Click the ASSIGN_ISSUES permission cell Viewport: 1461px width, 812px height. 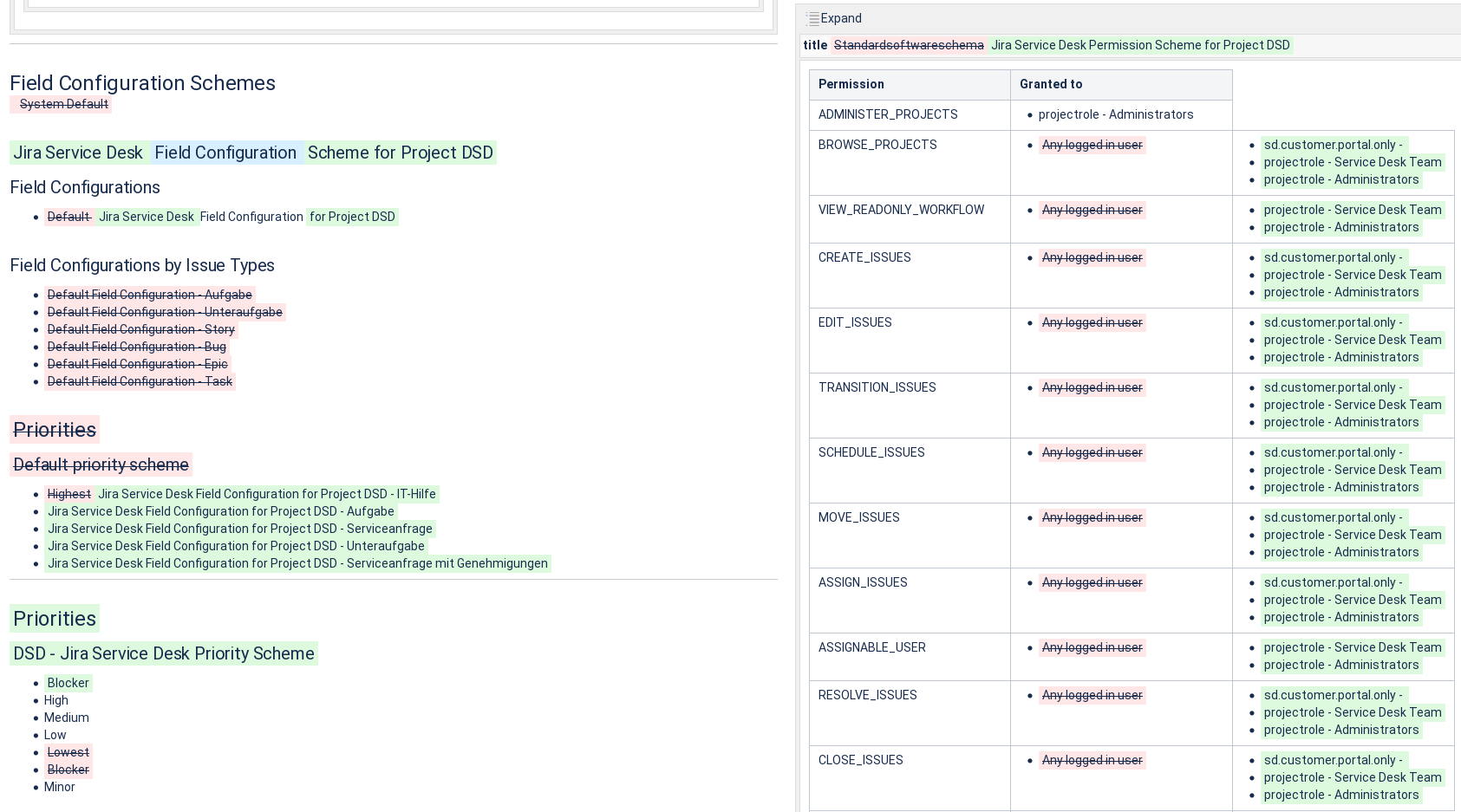point(910,601)
